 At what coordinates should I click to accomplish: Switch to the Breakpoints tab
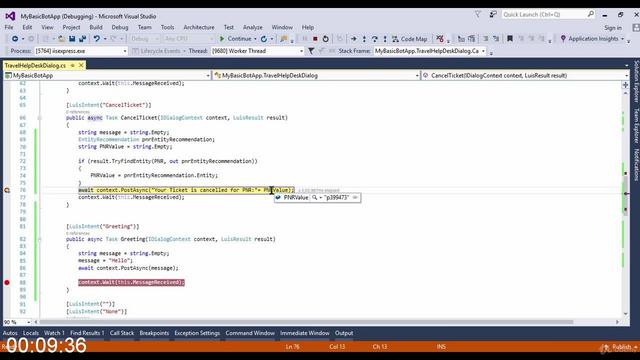(154, 333)
